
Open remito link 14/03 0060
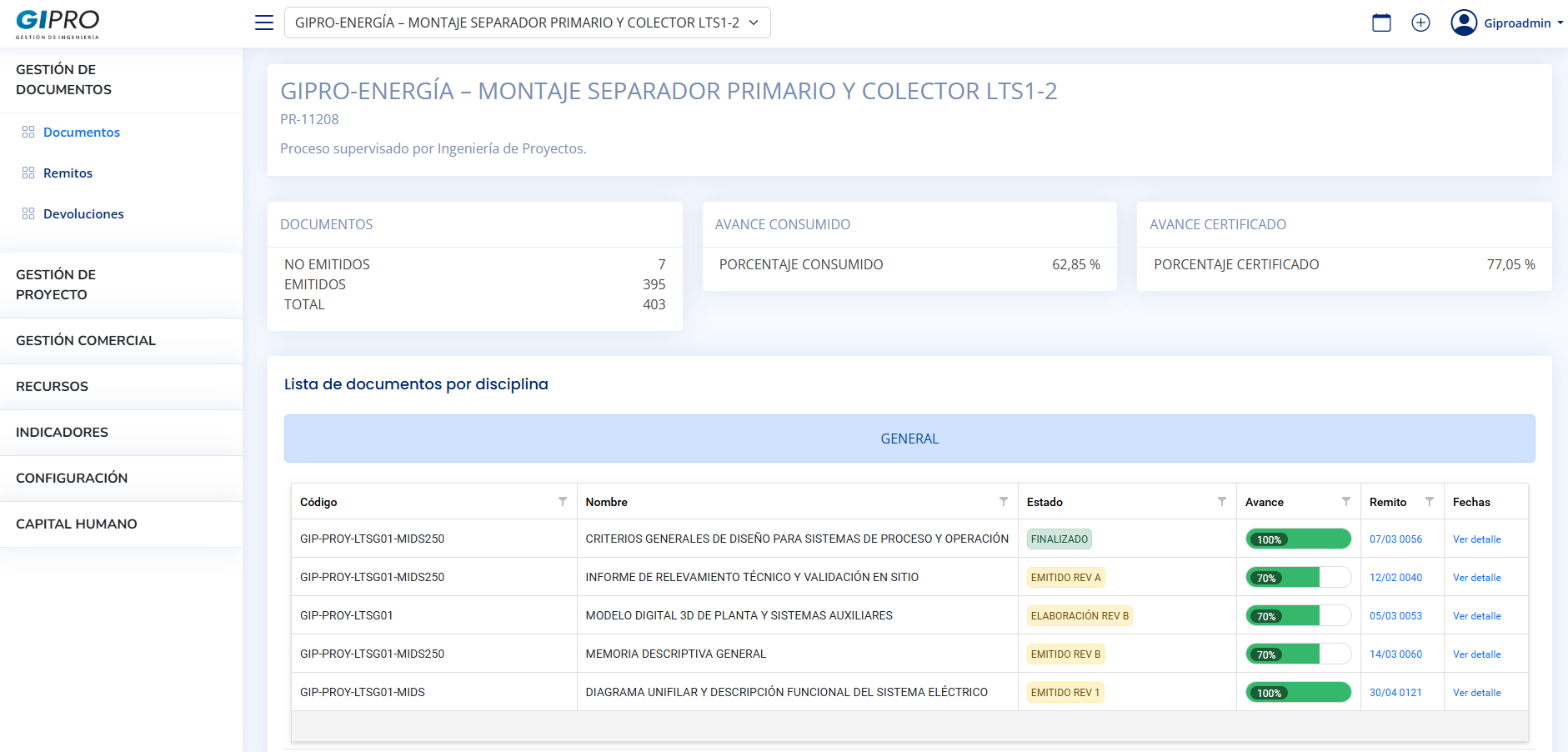tap(1395, 654)
